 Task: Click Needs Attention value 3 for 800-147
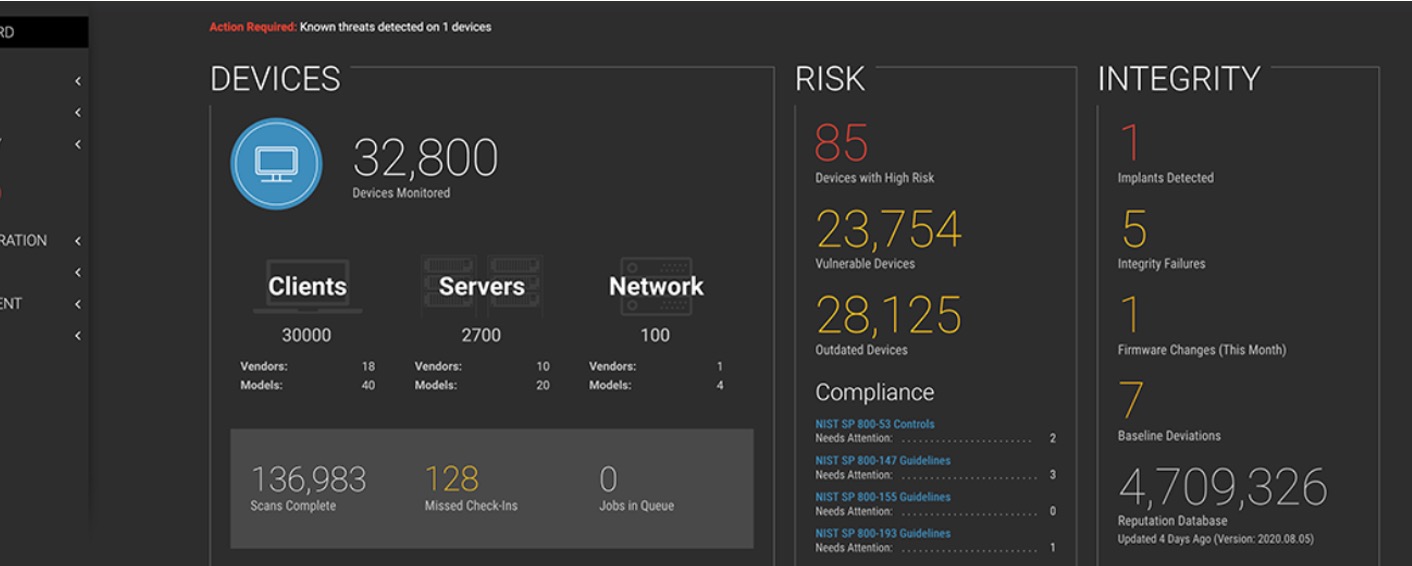(1053, 475)
